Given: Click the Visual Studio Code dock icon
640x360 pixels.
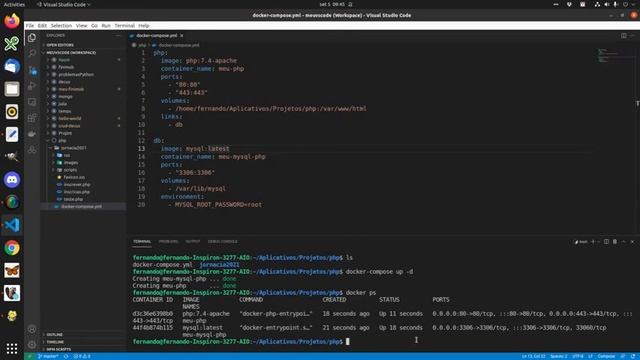Looking at the screenshot, I should pyautogui.click(x=12, y=225).
